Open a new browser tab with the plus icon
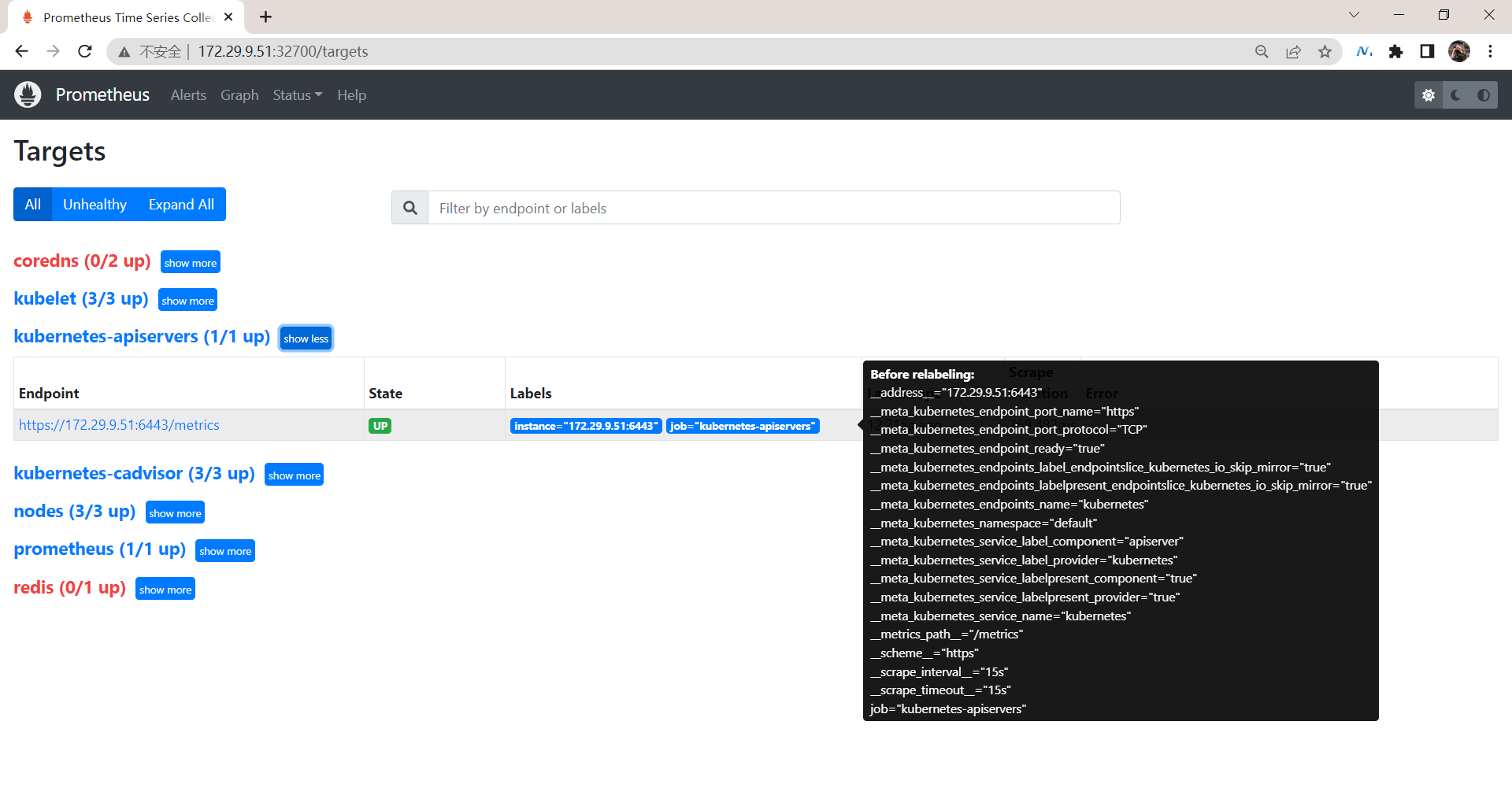 point(266,17)
